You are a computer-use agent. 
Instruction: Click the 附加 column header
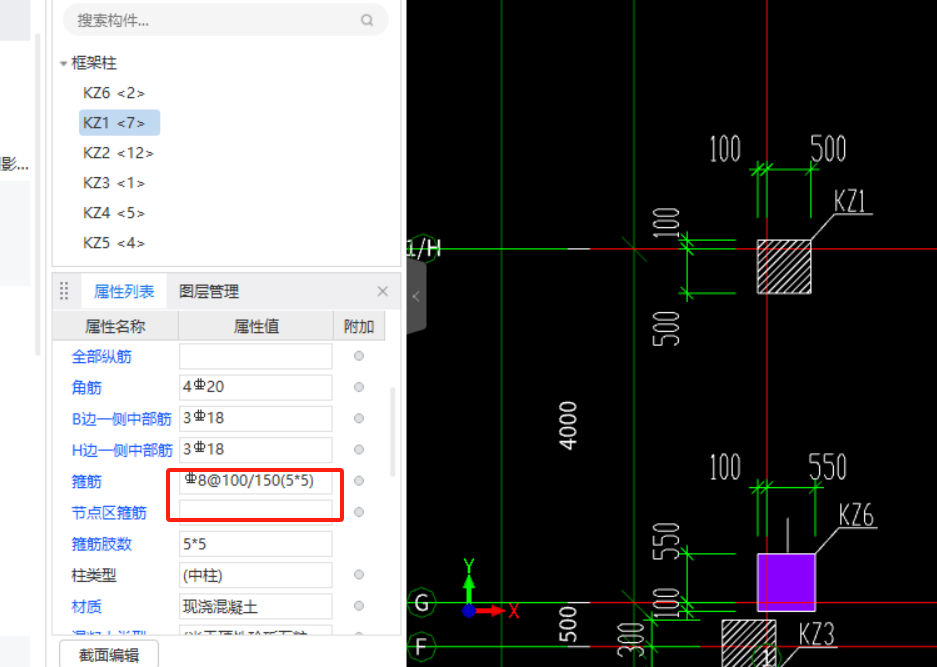359,326
